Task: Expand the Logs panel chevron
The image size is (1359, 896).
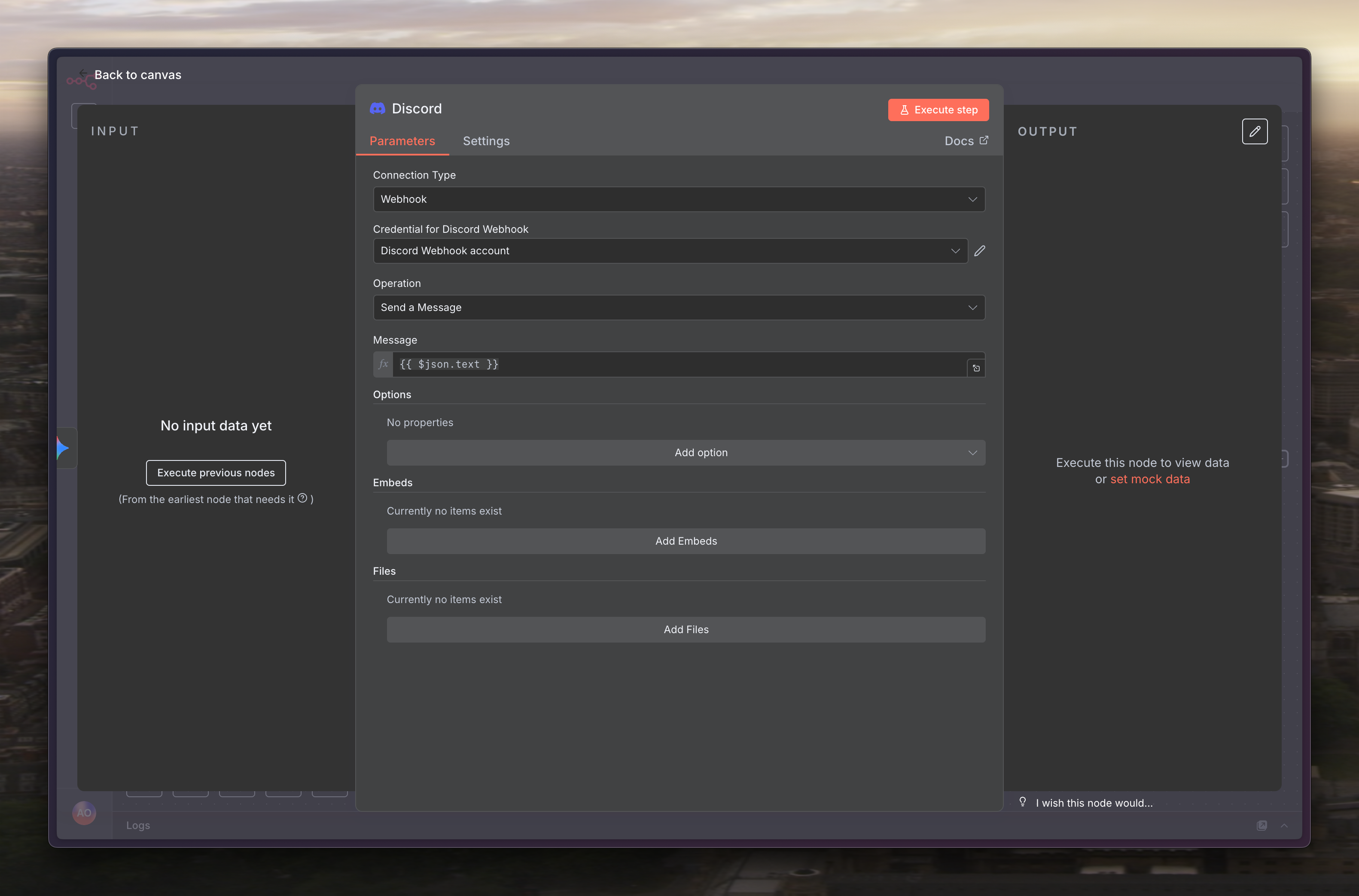Action: 1284,825
